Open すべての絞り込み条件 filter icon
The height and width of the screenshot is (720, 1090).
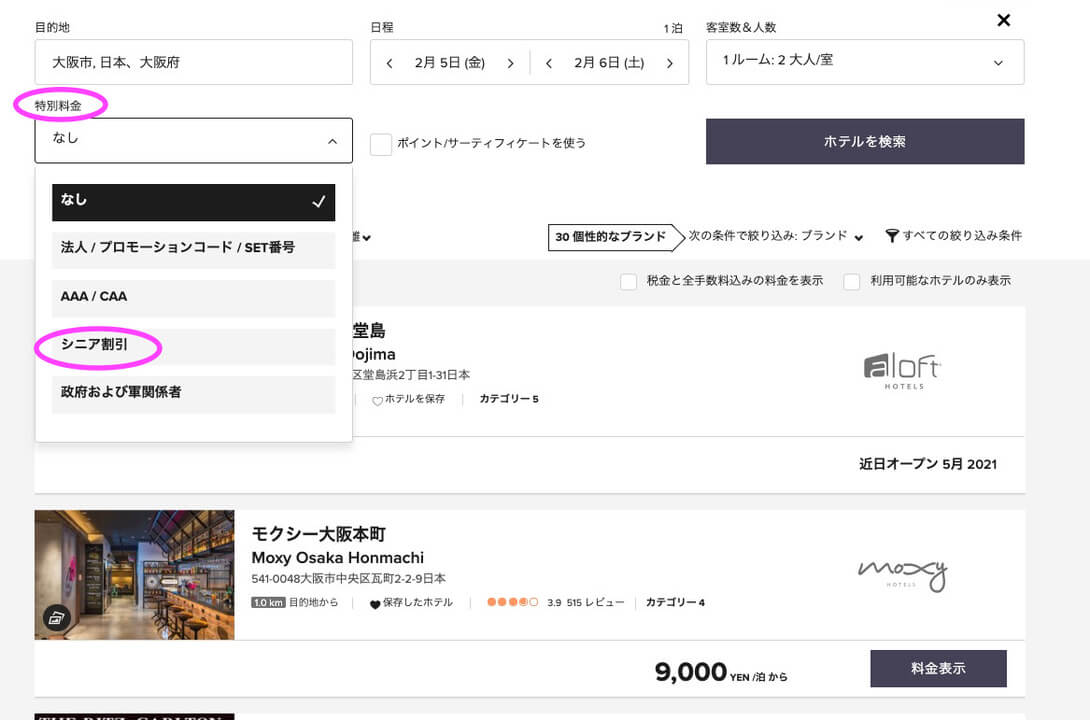click(892, 236)
